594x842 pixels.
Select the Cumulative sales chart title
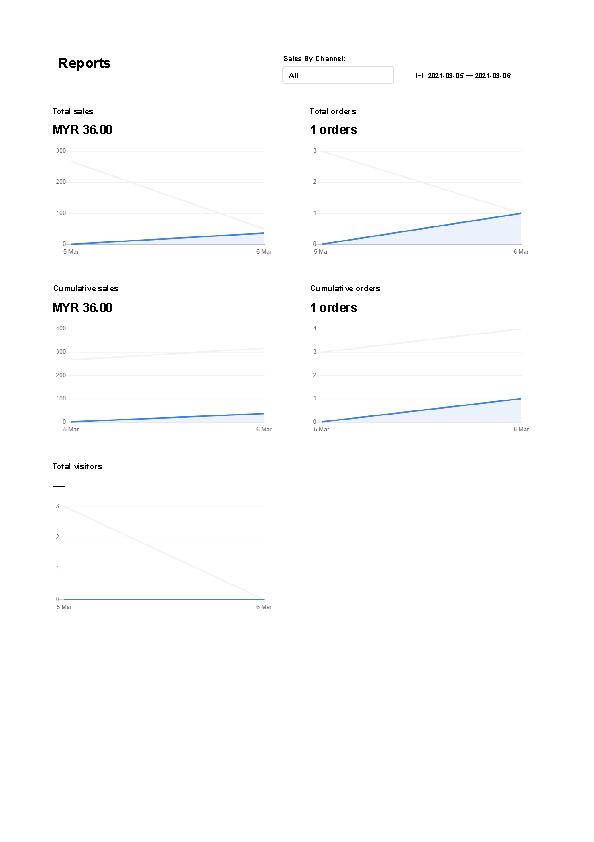[85, 288]
